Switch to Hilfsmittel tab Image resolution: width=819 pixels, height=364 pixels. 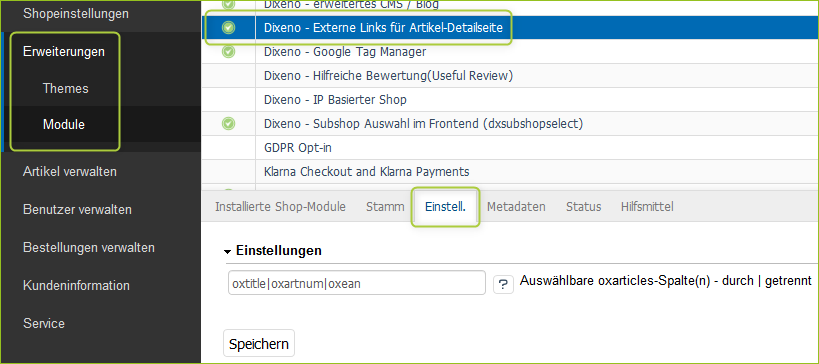point(647,207)
